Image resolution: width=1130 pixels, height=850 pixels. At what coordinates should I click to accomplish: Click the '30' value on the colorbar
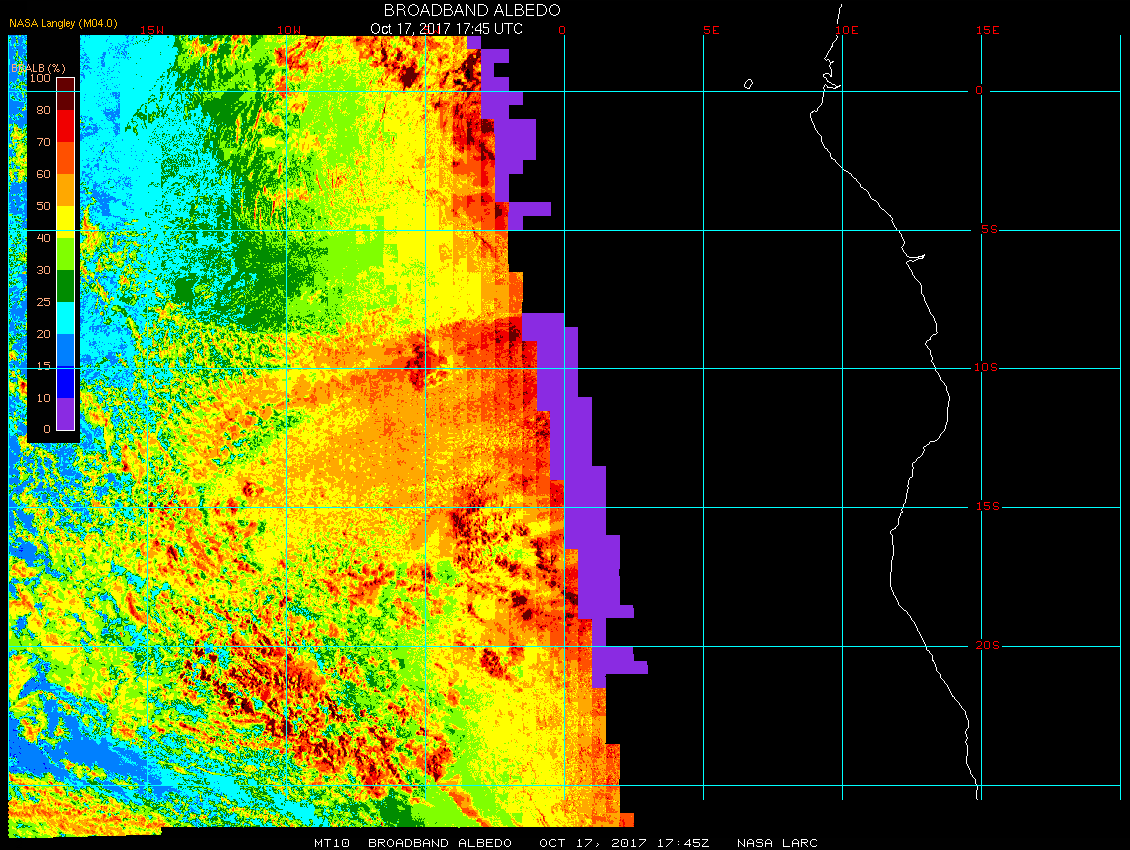pos(43,270)
